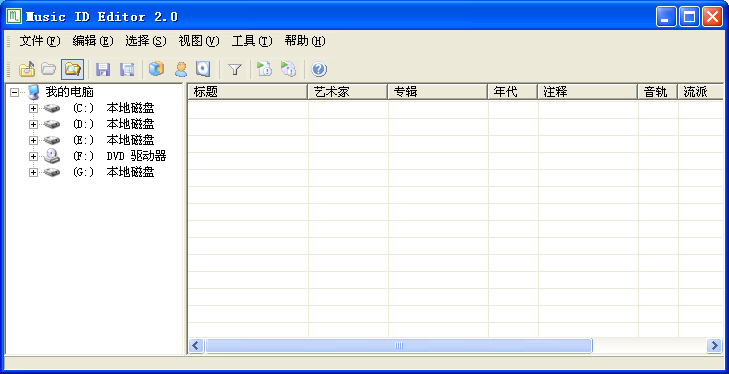Sort by the 专辑 column header

coord(438,92)
